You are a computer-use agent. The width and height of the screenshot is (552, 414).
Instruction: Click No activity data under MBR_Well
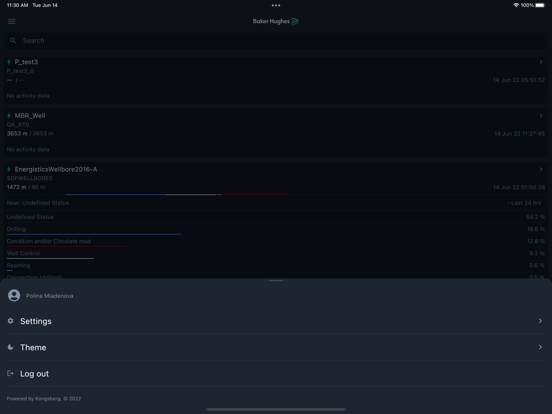(28, 150)
